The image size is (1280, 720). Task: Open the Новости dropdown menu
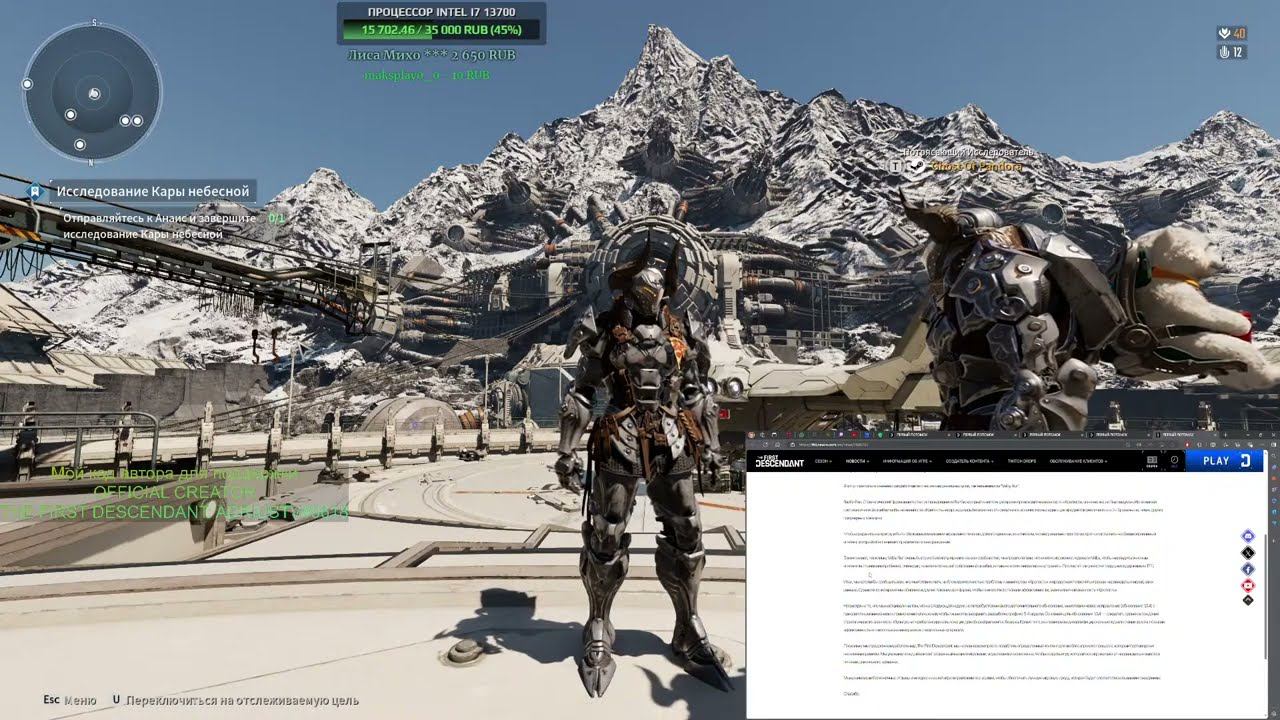857,461
